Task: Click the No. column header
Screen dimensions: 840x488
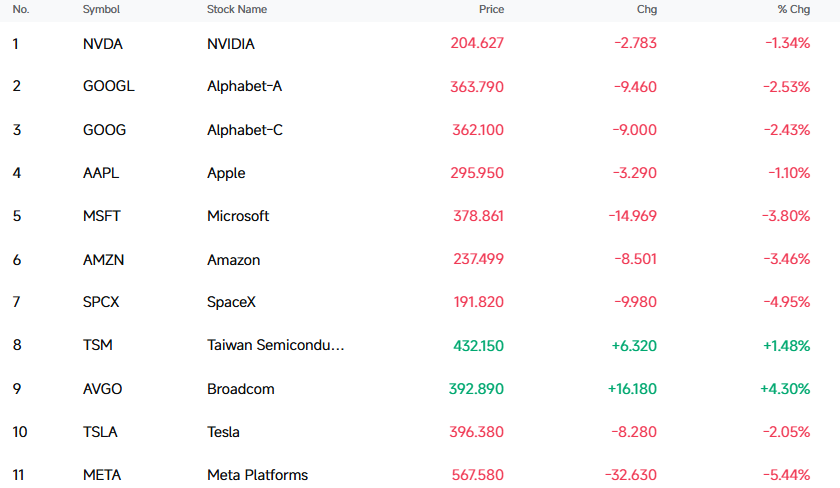Action: (21, 9)
